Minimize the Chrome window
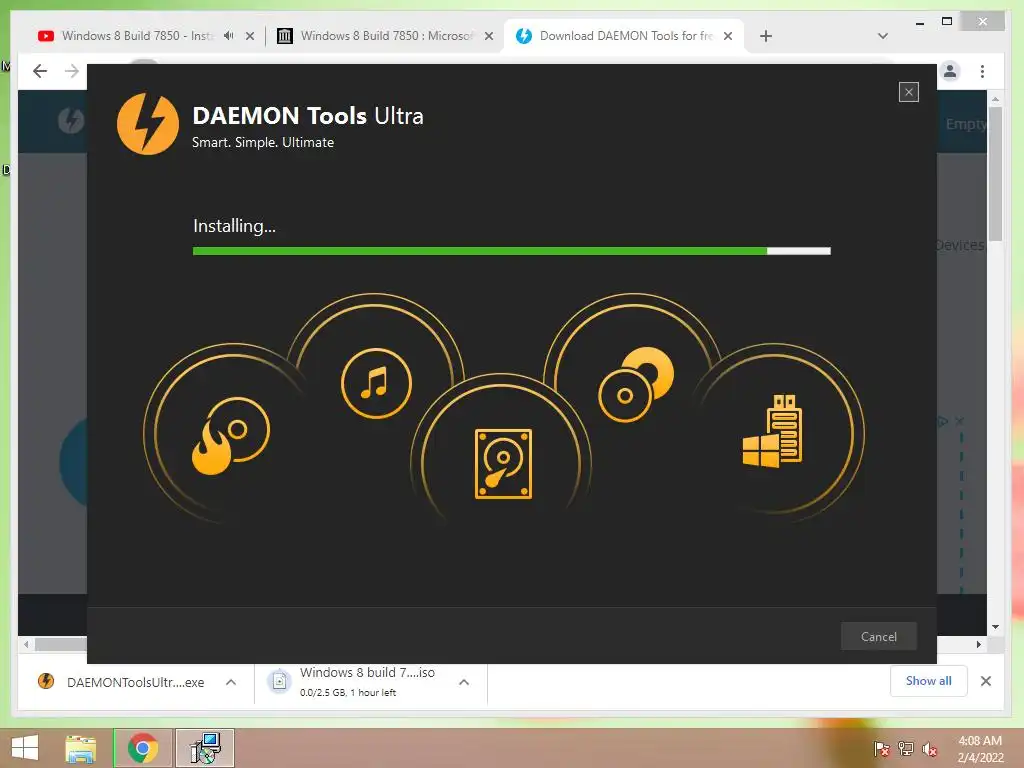1024x768 pixels. tap(920, 22)
